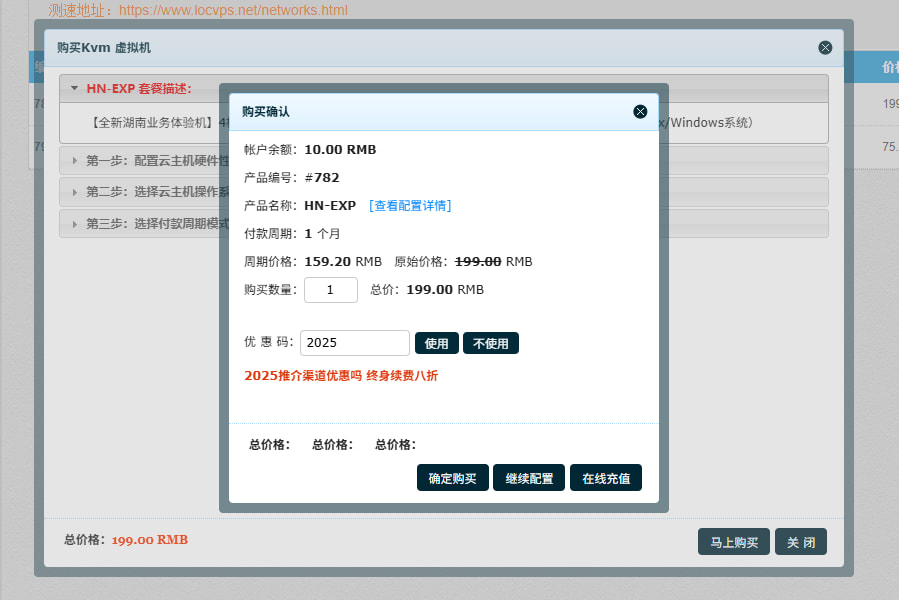899x600 pixels.
Task: Click 马上购买 at the bottom
Action: pyautogui.click(x=733, y=541)
